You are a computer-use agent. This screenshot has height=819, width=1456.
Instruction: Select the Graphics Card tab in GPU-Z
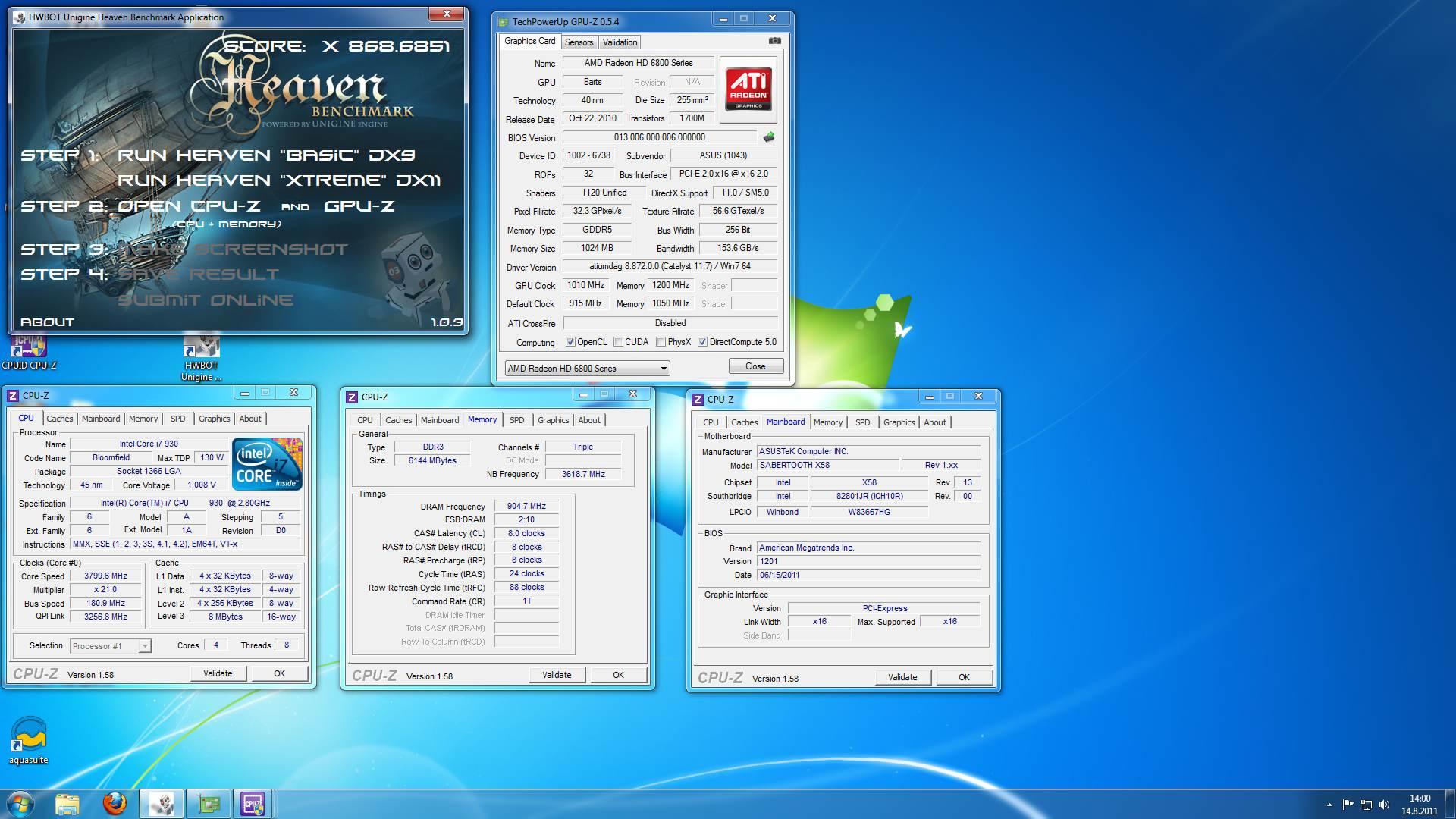pyautogui.click(x=530, y=41)
